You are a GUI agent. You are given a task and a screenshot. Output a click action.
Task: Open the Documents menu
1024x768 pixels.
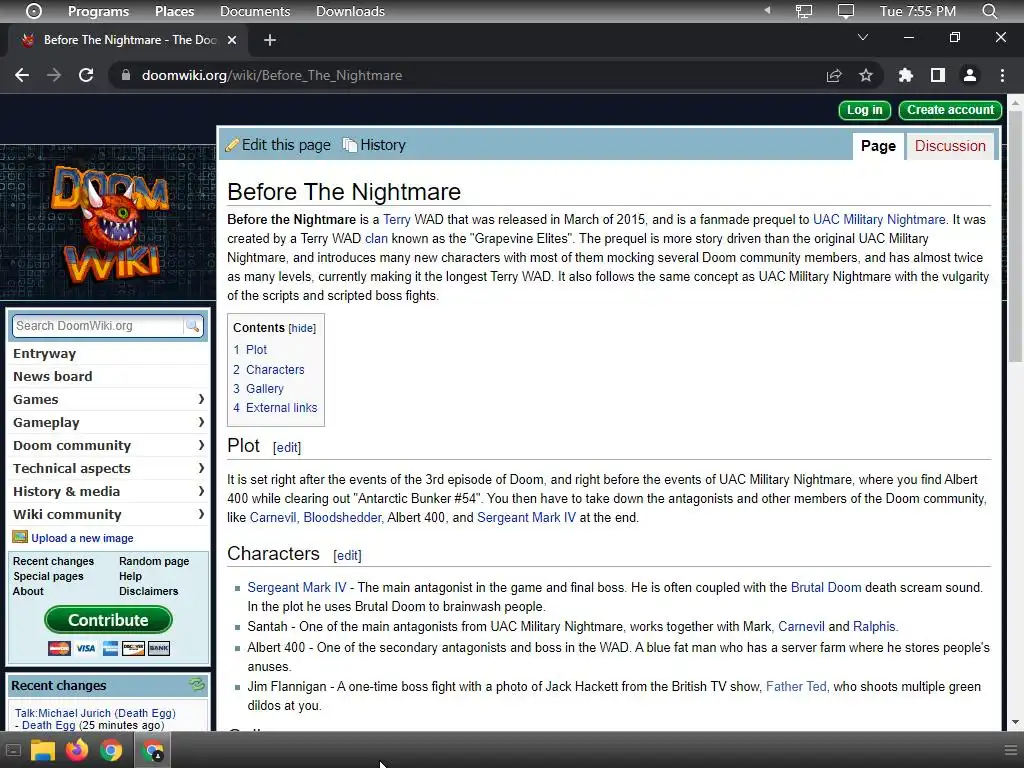[255, 11]
